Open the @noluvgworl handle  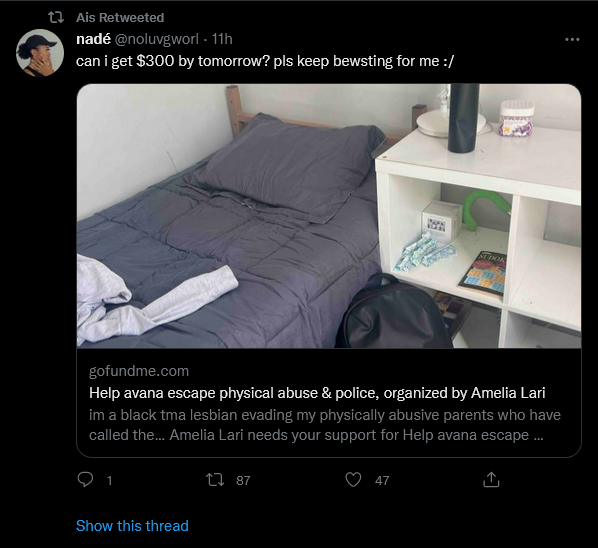pos(157,39)
